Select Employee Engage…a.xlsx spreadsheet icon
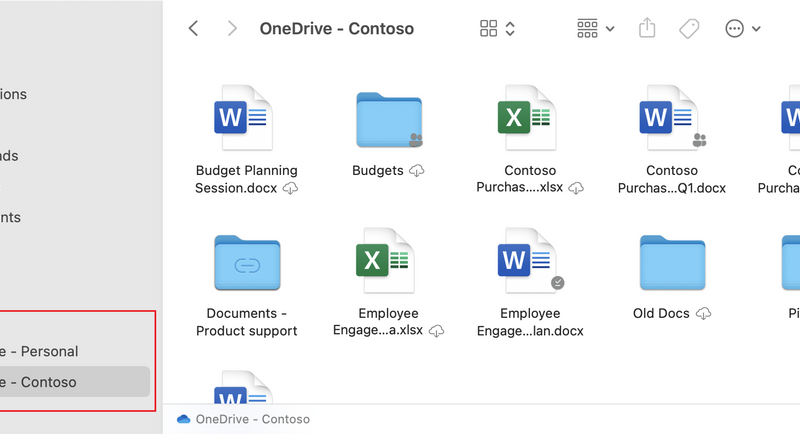800x434 pixels. click(x=388, y=264)
